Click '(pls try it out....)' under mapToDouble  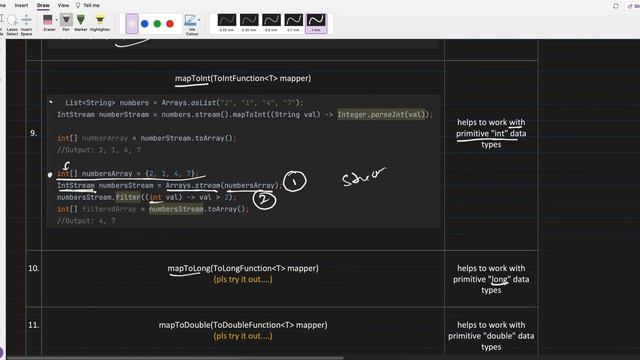(243, 336)
